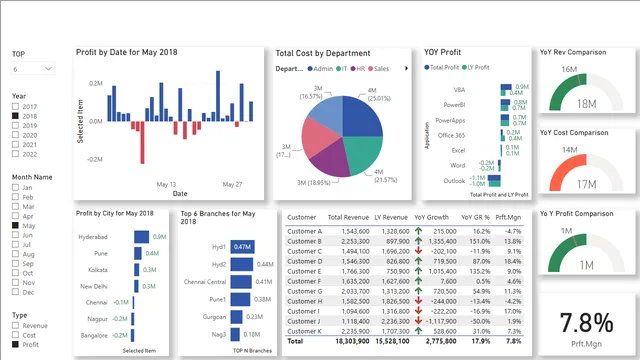Enable the Revenue type checkbox
640x360 pixels.
pos(16,325)
